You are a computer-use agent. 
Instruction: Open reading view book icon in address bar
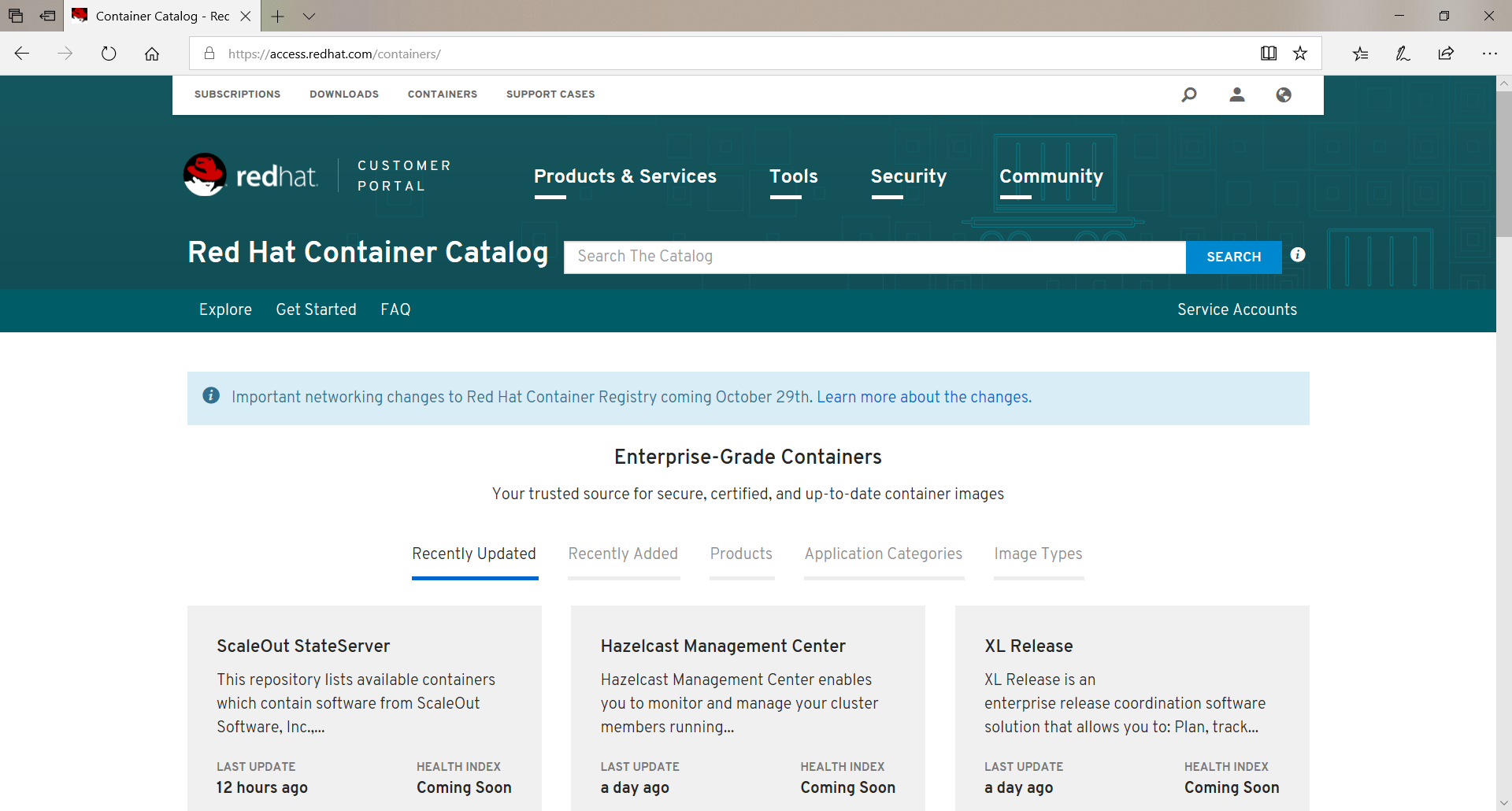tap(1268, 54)
